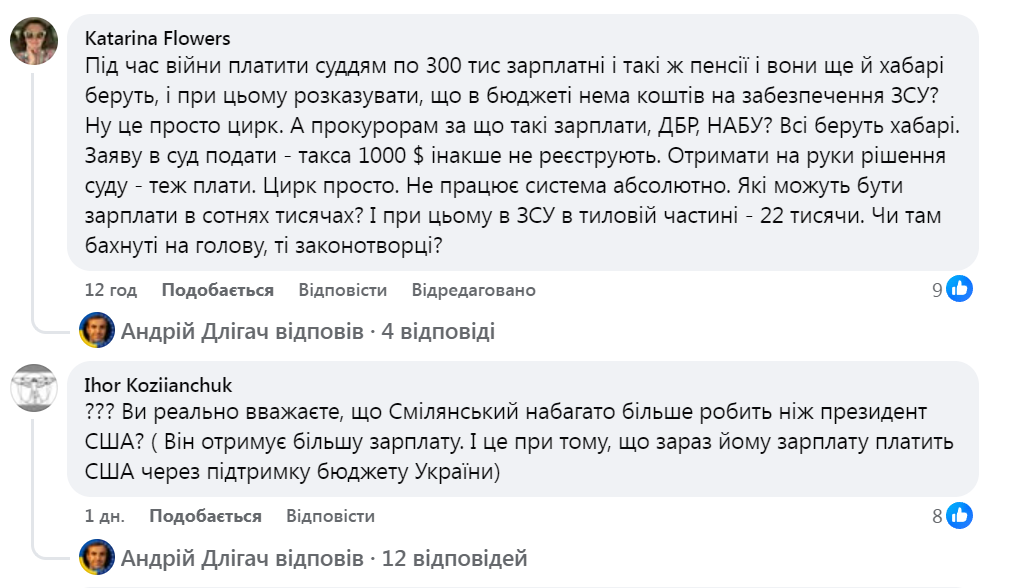Reply to Katarina Flowers' comment via Відповісти

(x=342, y=290)
